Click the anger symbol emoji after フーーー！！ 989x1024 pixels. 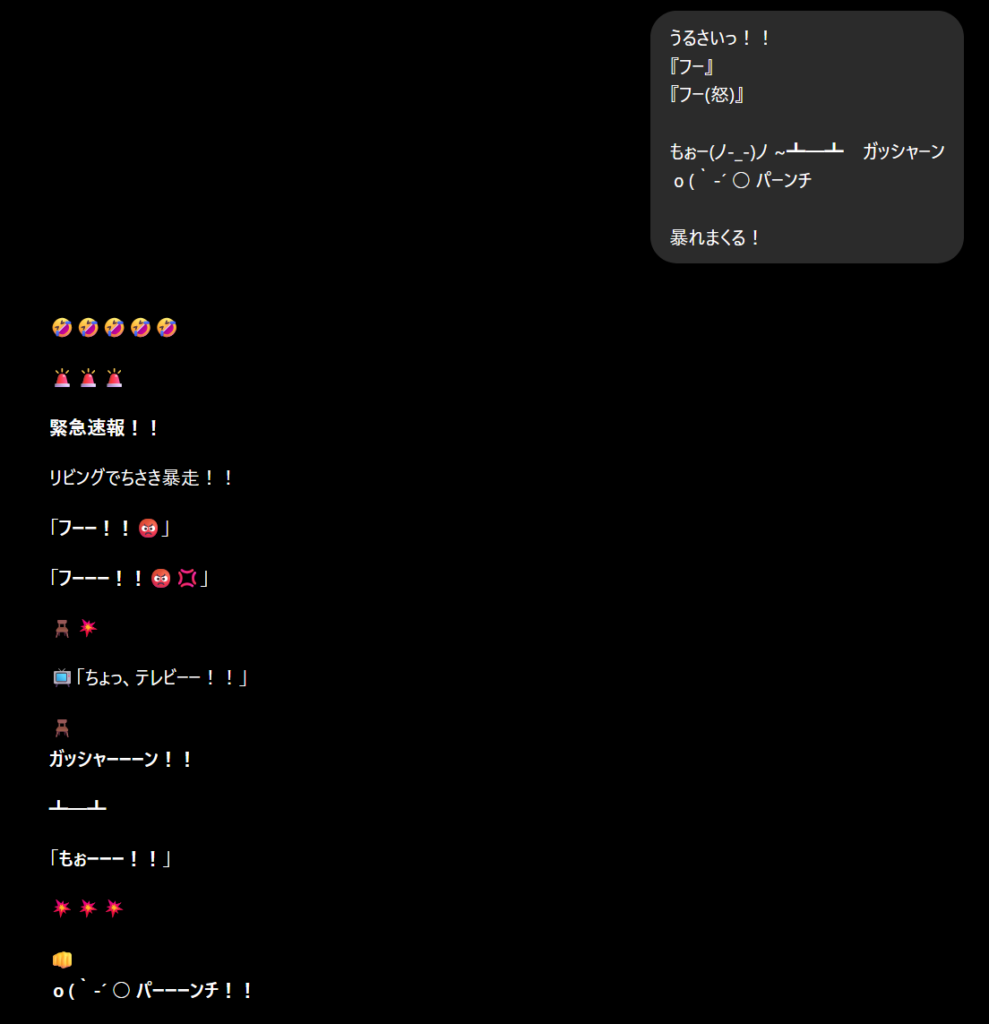coord(187,578)
